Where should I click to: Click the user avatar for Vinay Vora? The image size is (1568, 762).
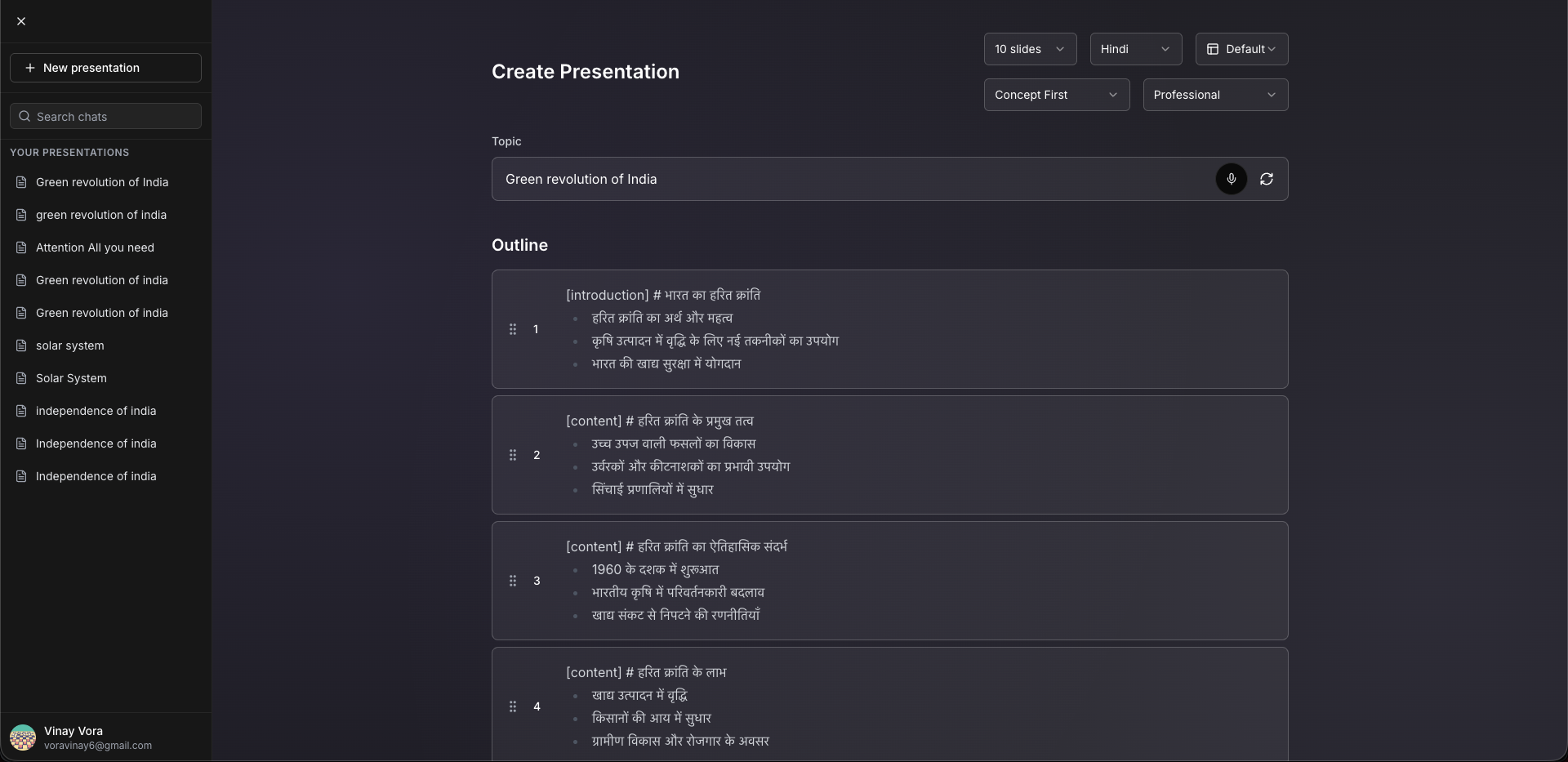pyautogui.click(x=23, y=737)
